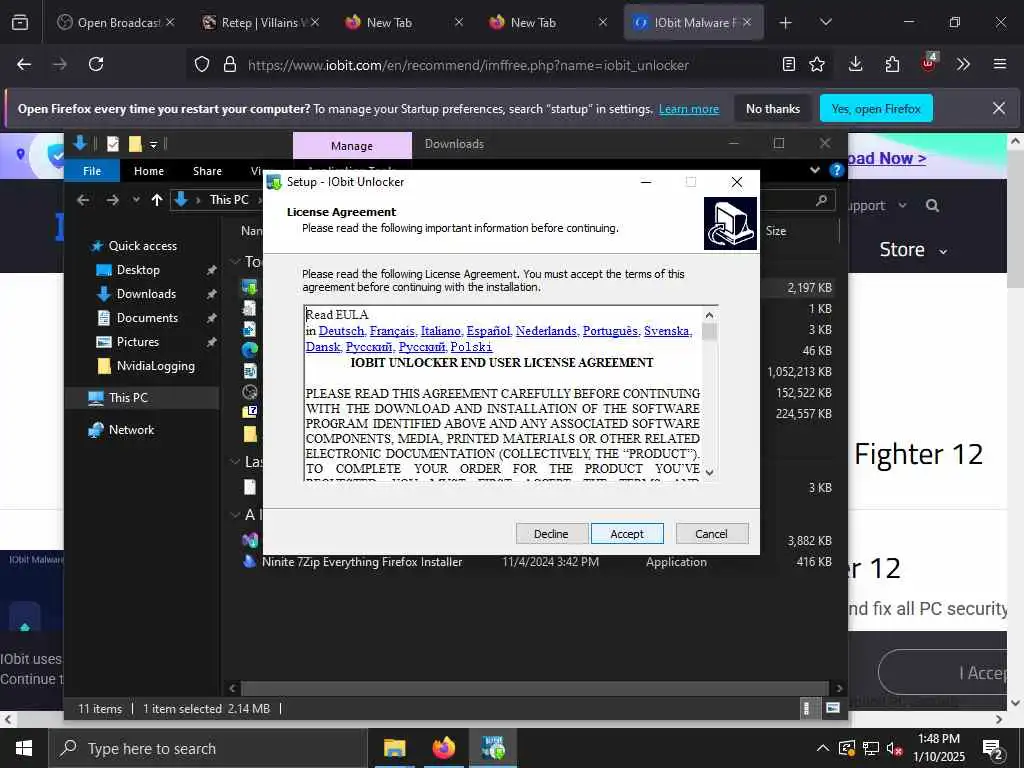
Task: Select This PC in navigation pane
Action: click(128, 398)
